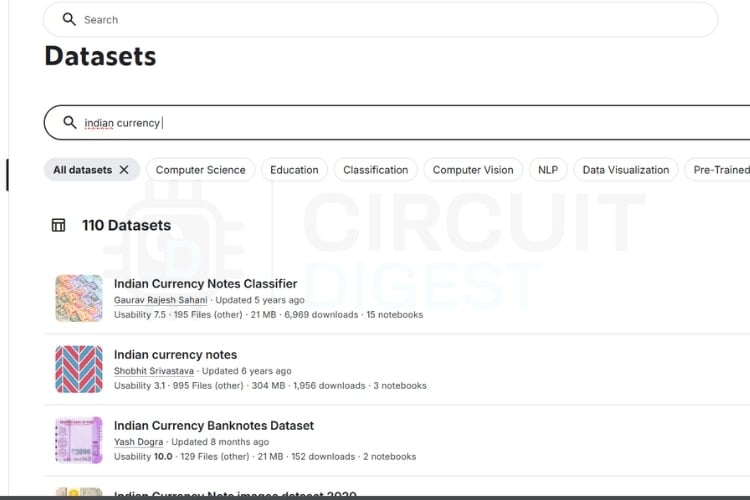Open Indian currency notes chevron-pattern thumbnail
The image size is (750, 500).
pos(79,369)
